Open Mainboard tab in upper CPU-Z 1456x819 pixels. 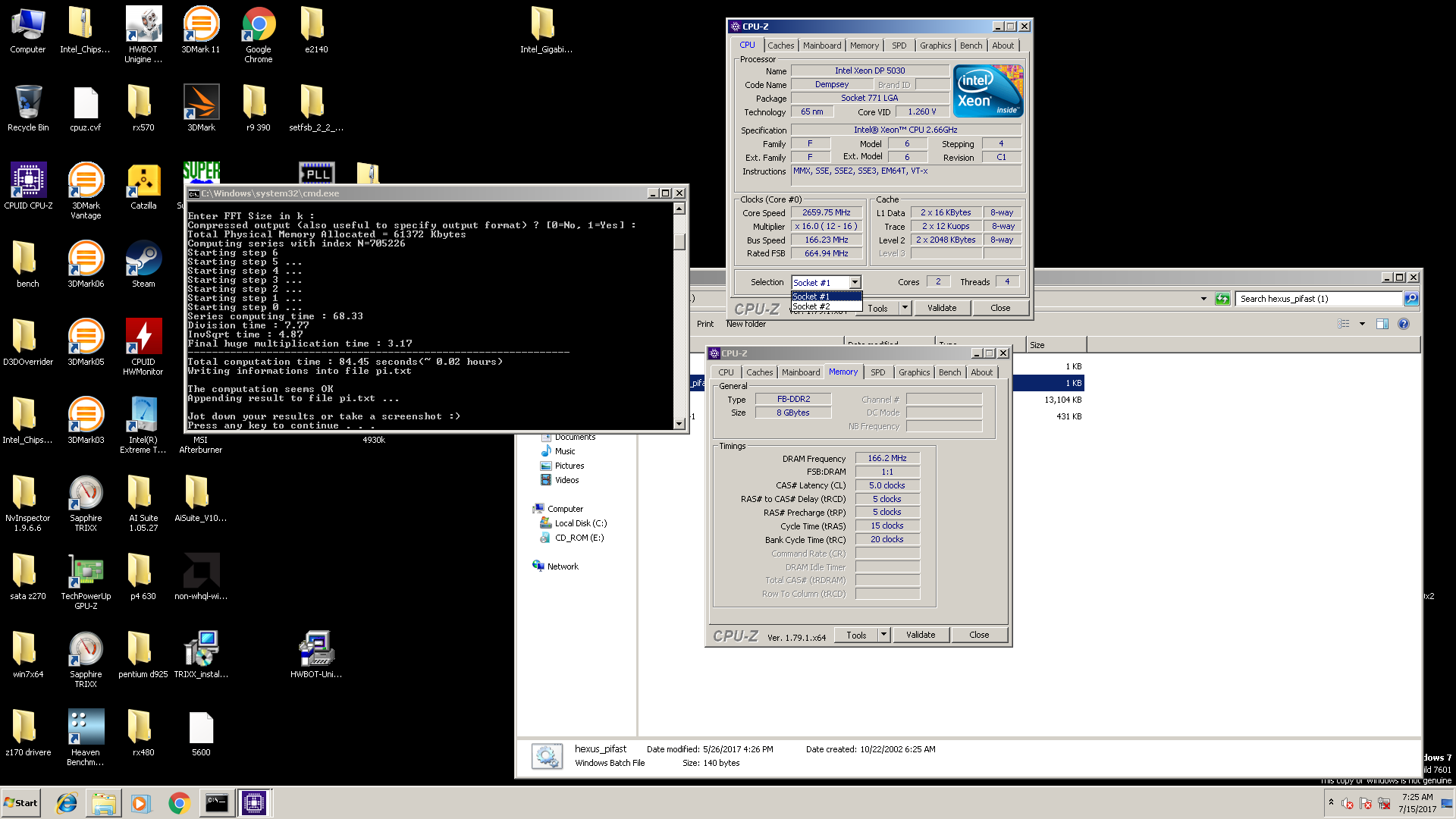tap(822, 45)
